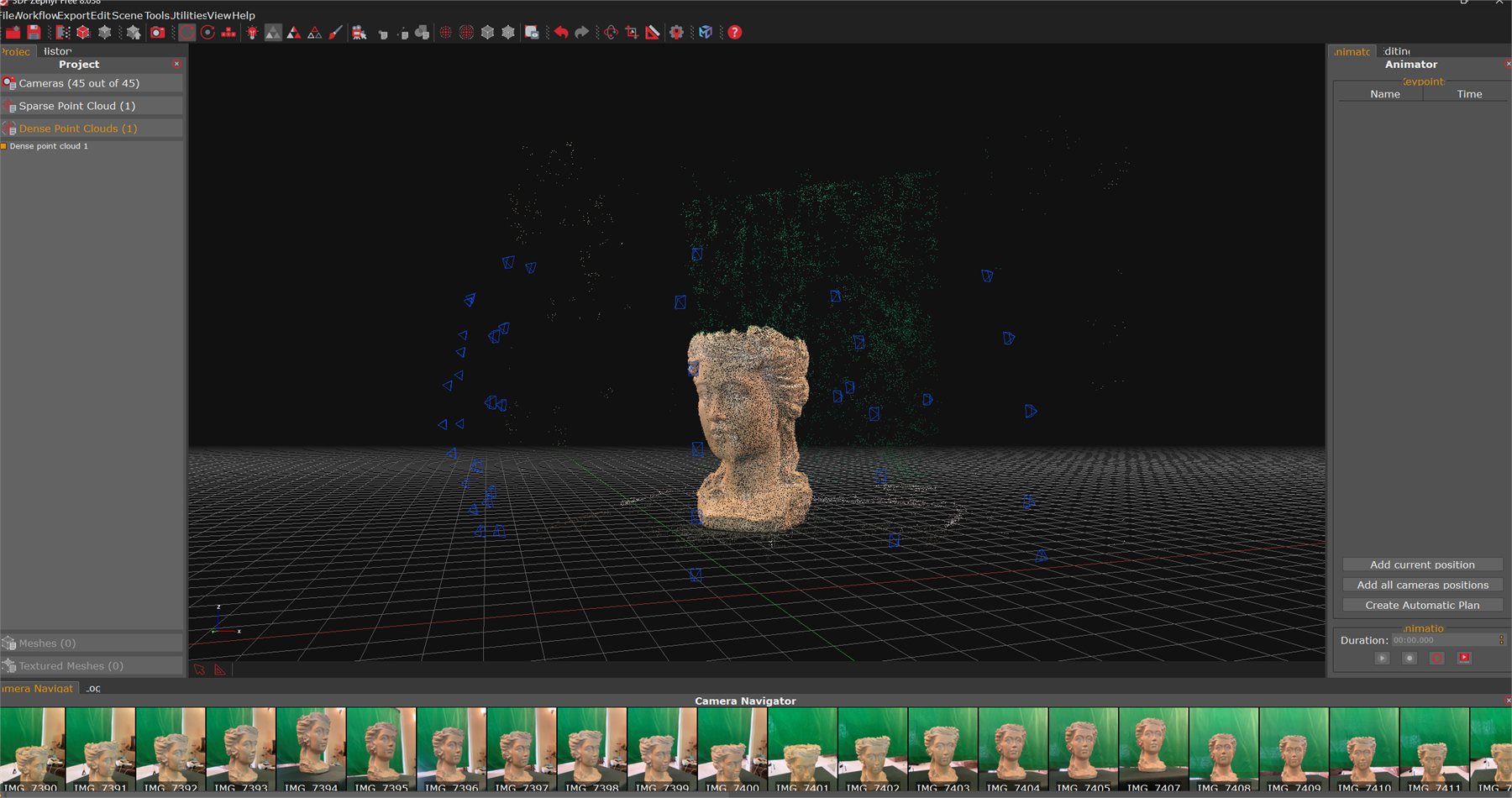1512x798 pixels.
Task: Click the red camera screenshot icon
Action: pyautogui.click(x=157, y=32)
